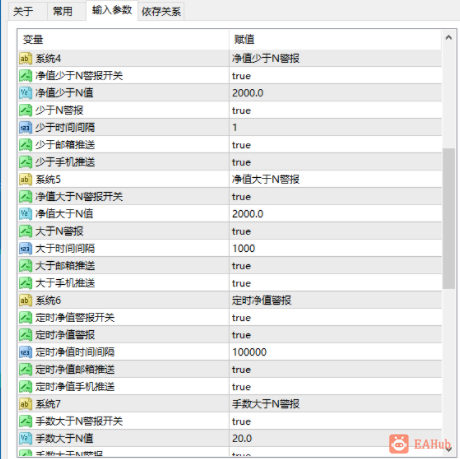The width and height of the screenshot is (460, 459).
Task: Click the string icon beside 系统4
Action: coord(25,59)
